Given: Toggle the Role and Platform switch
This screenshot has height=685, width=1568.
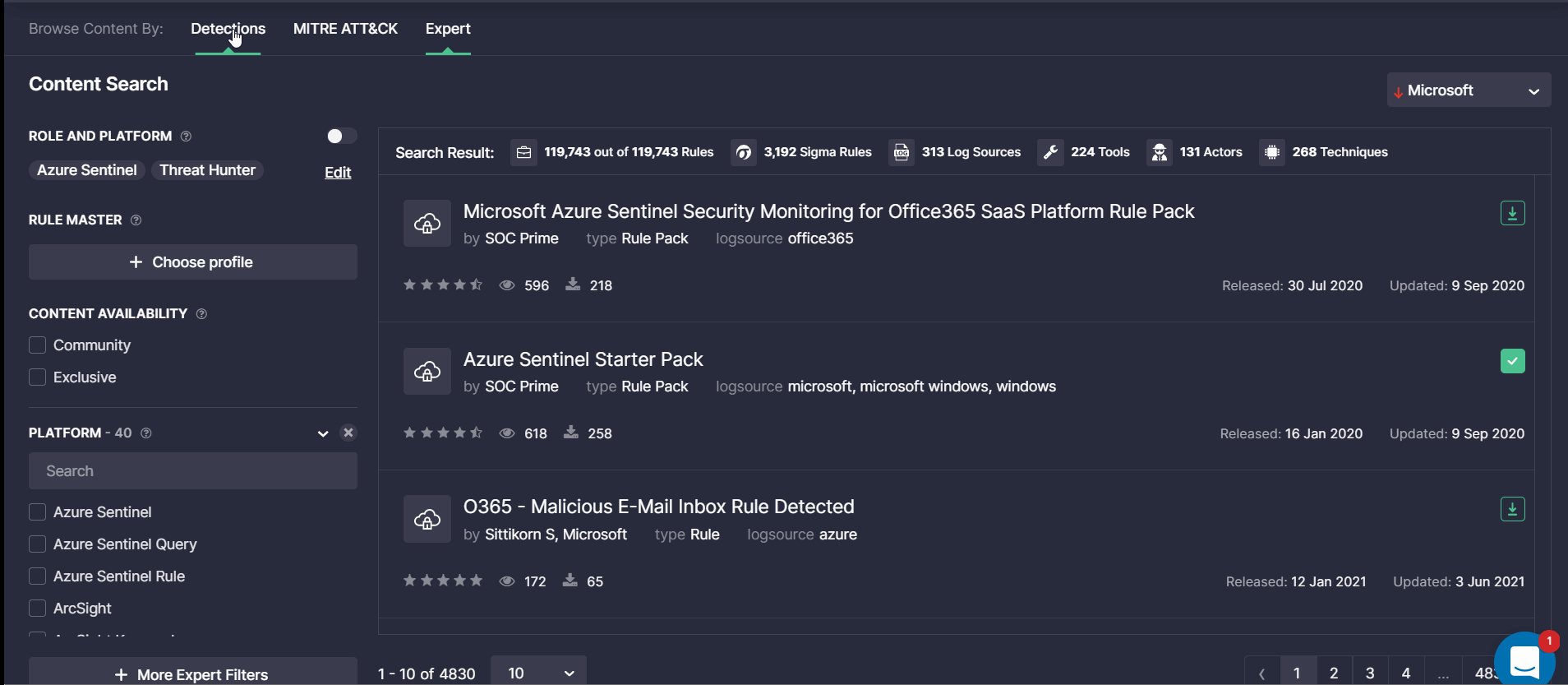Looking at the screenshot, I should coord(341,136).
